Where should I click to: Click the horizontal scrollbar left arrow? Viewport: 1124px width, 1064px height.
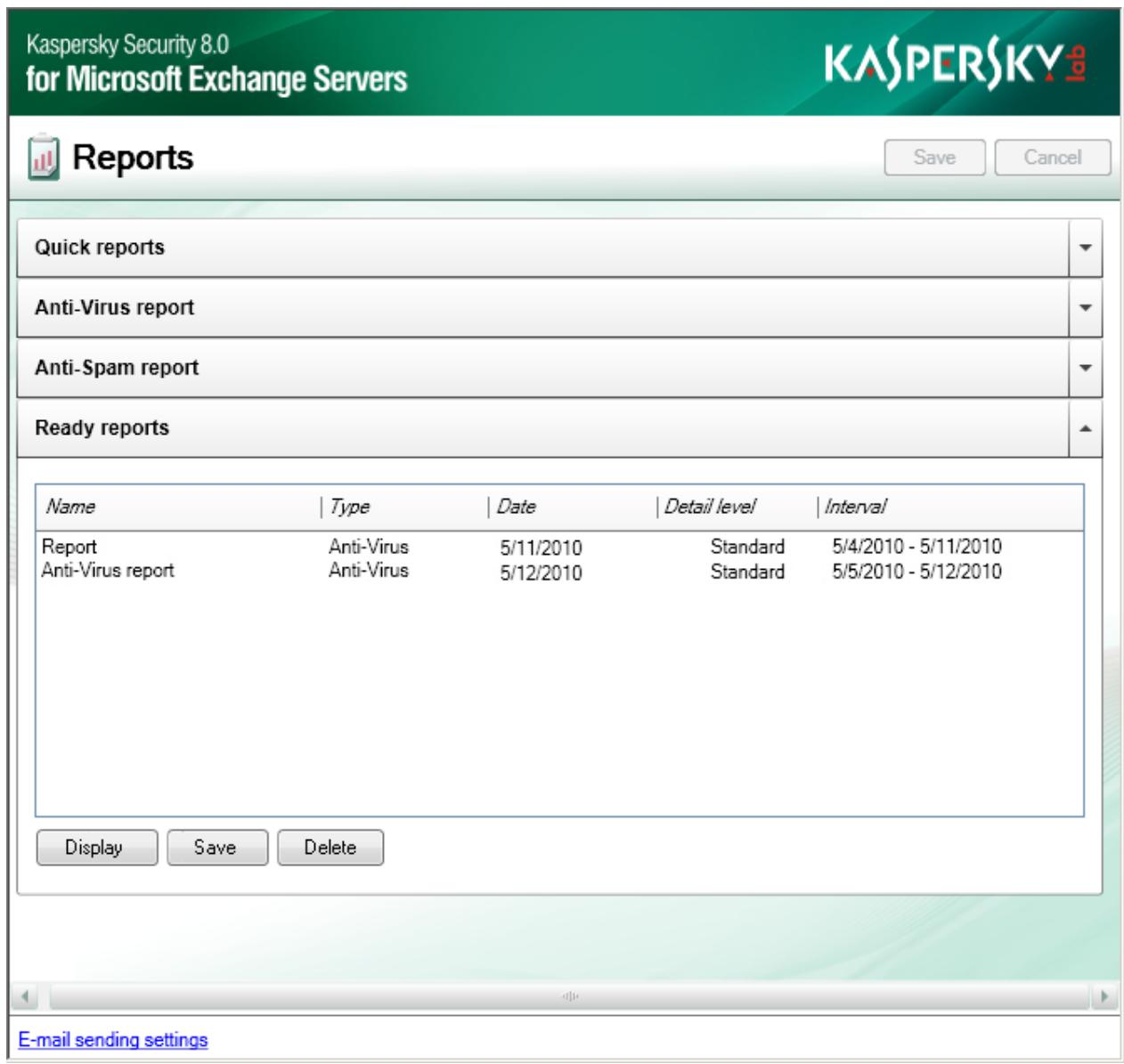(25, 996)
